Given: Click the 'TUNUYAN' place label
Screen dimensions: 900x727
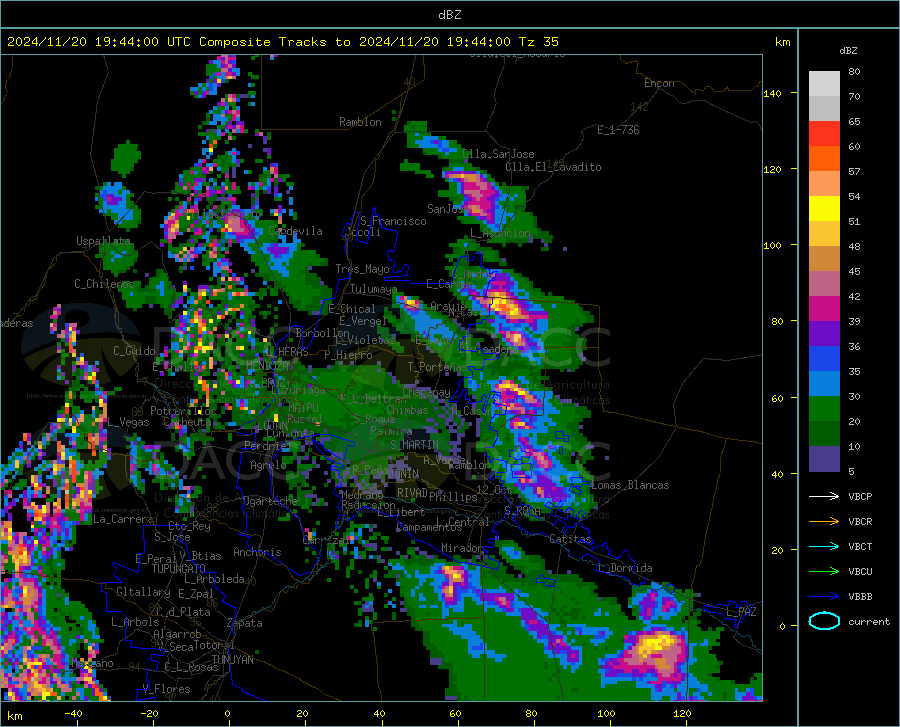Looking at the screenshot, I should 232,660.
